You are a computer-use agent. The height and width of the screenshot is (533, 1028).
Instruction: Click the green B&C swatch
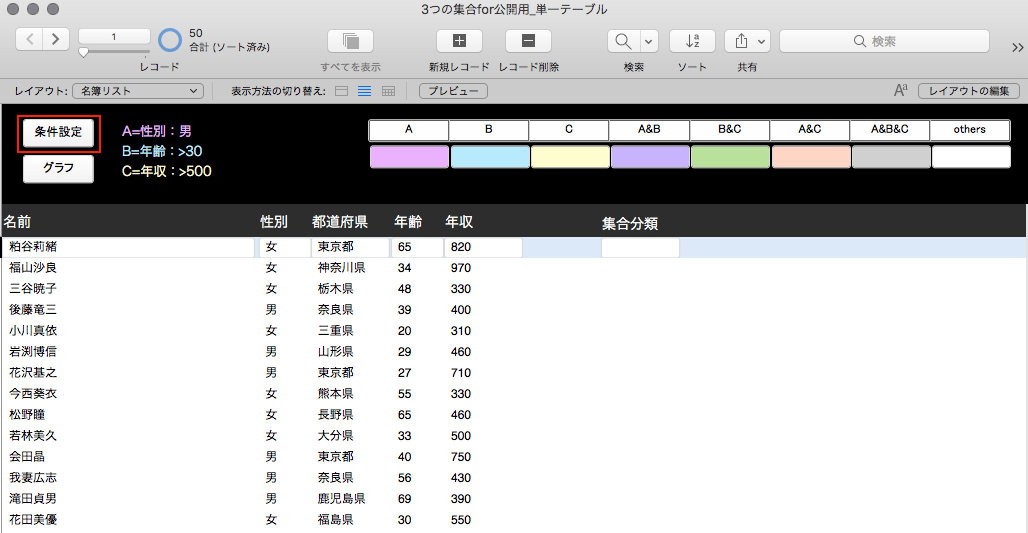(730, 157)
